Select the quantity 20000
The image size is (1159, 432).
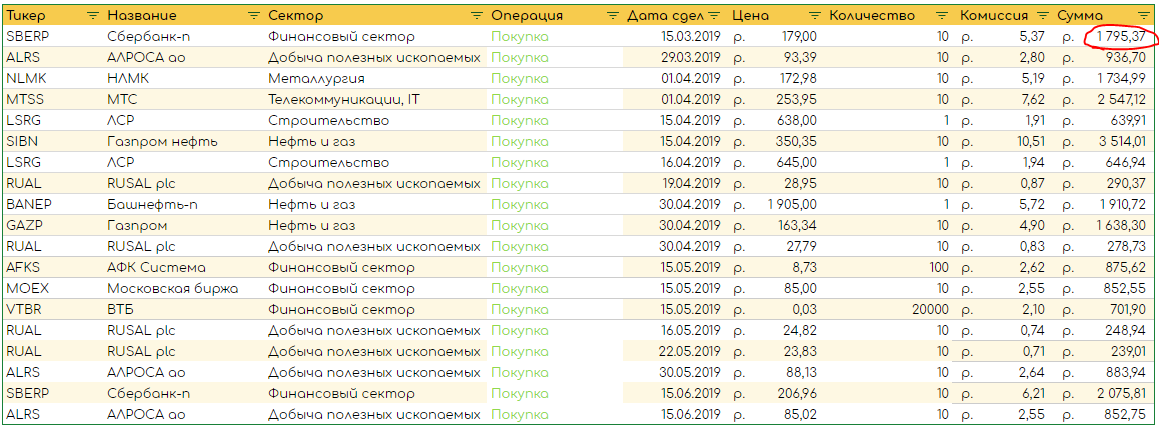pyautogui.click(x=931, y=309)
